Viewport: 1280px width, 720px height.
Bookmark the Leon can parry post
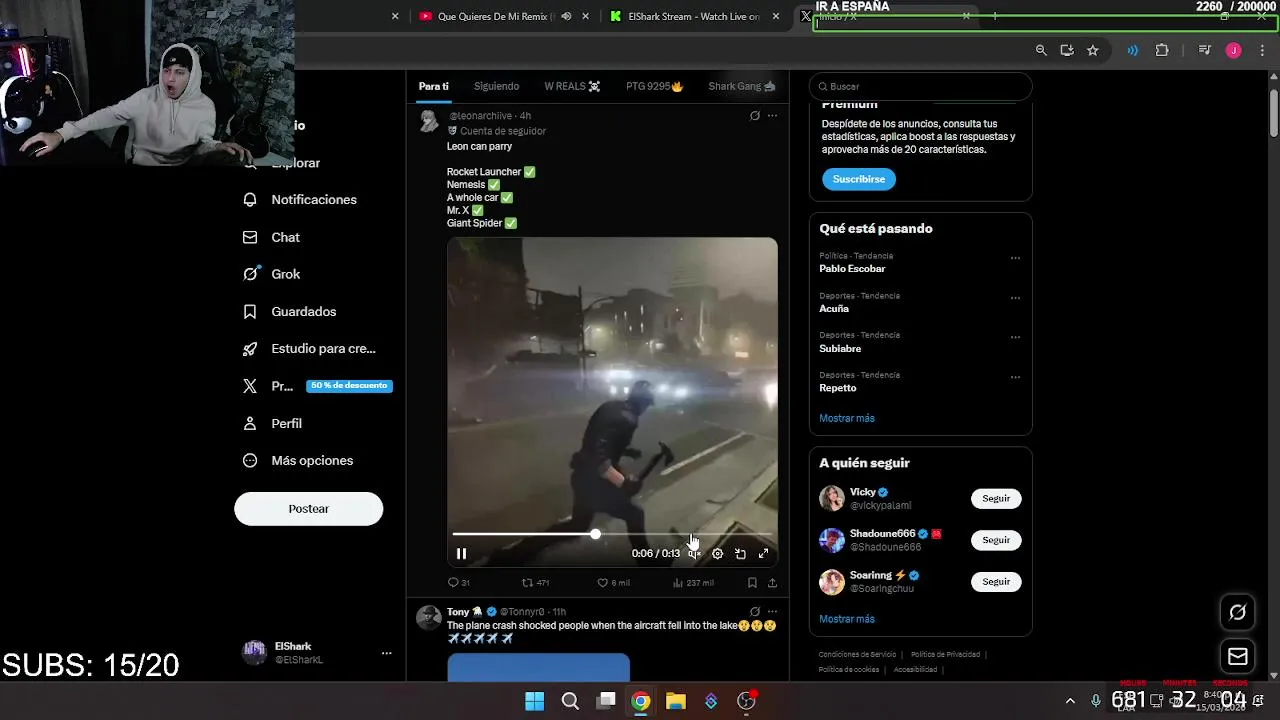752,582
